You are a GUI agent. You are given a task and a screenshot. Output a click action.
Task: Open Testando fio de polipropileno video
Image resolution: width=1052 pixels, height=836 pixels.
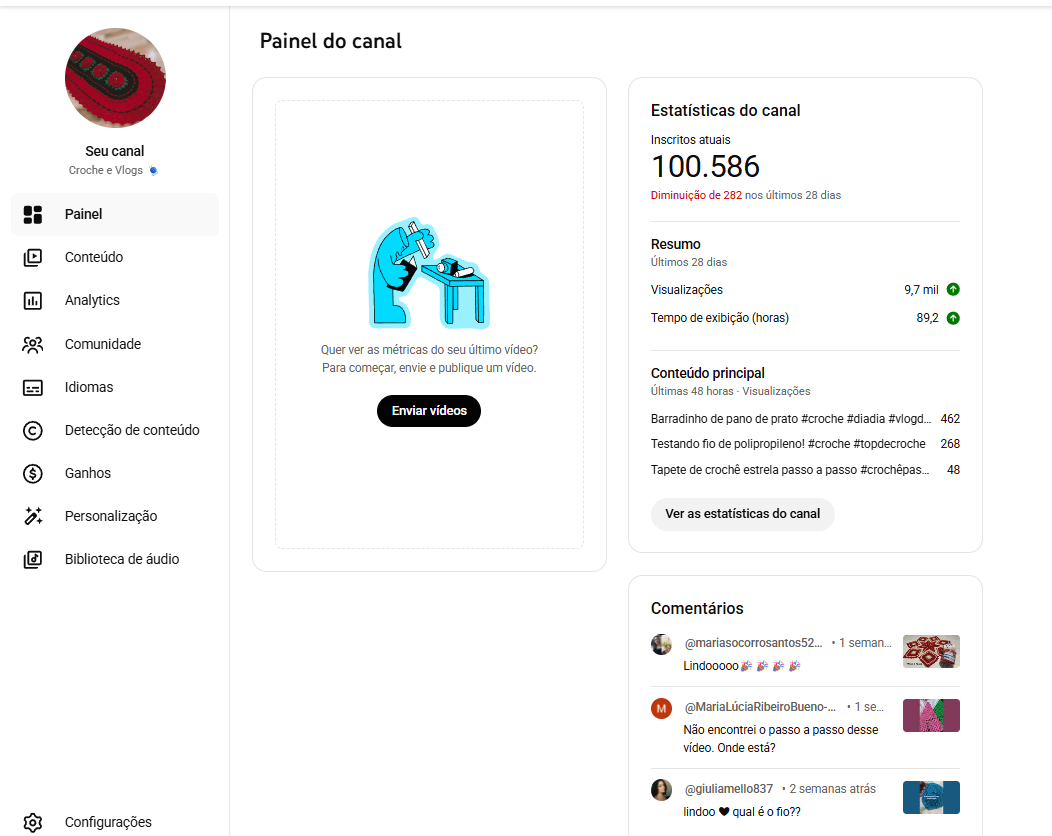[x=787, y=444]
